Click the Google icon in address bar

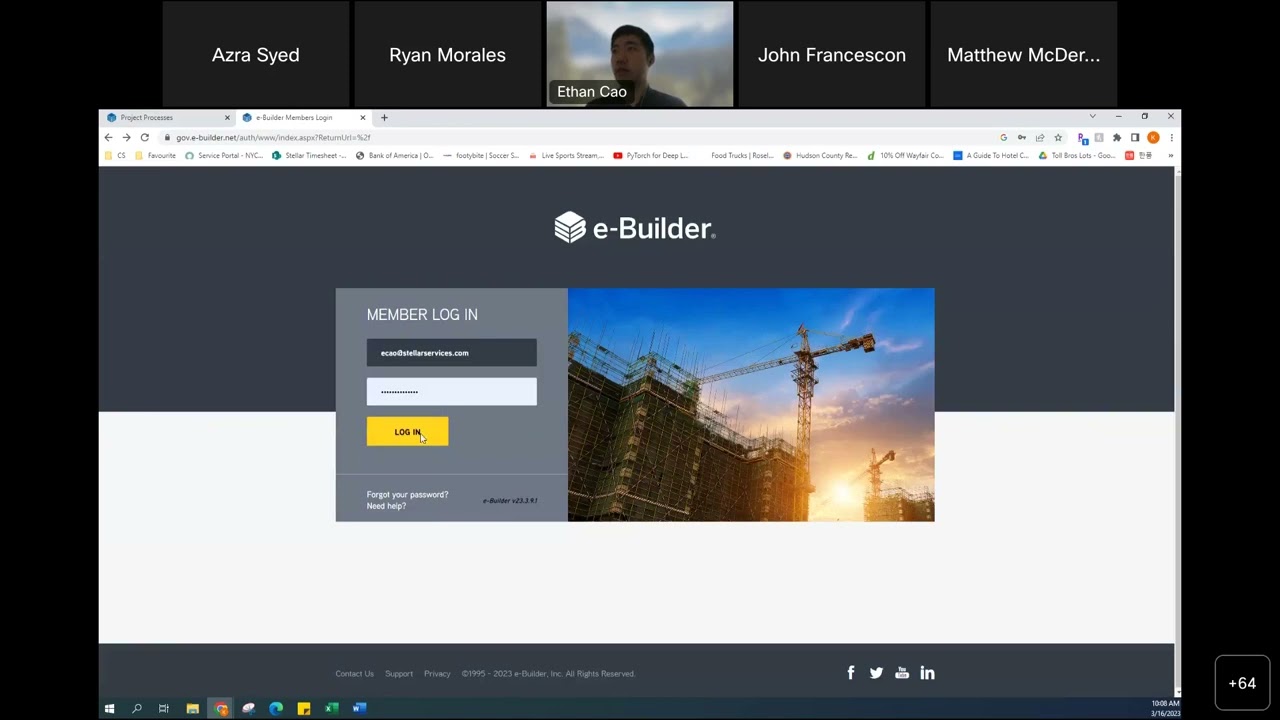(x=1003, y=138)
